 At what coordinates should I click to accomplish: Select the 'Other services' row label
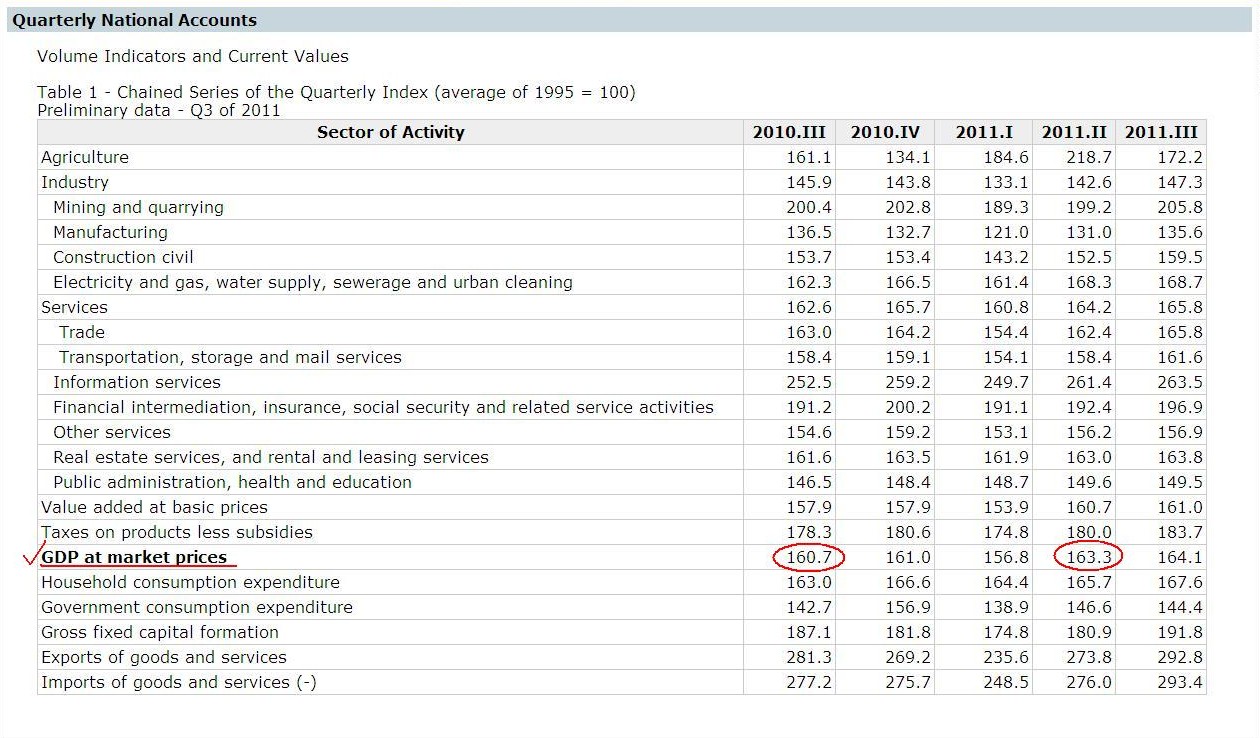coord(112,432)
